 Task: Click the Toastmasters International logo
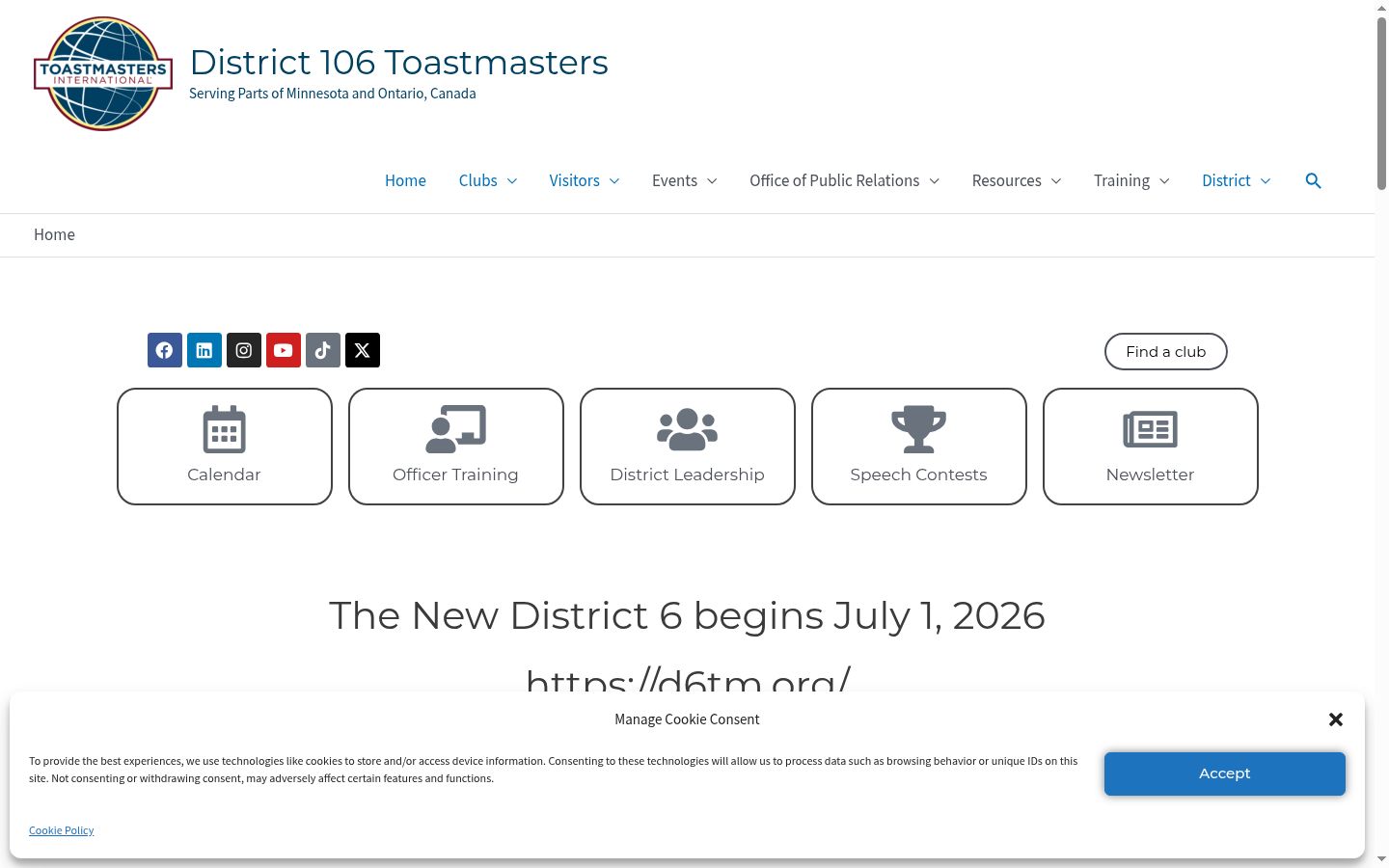click(x=103, y=73)
